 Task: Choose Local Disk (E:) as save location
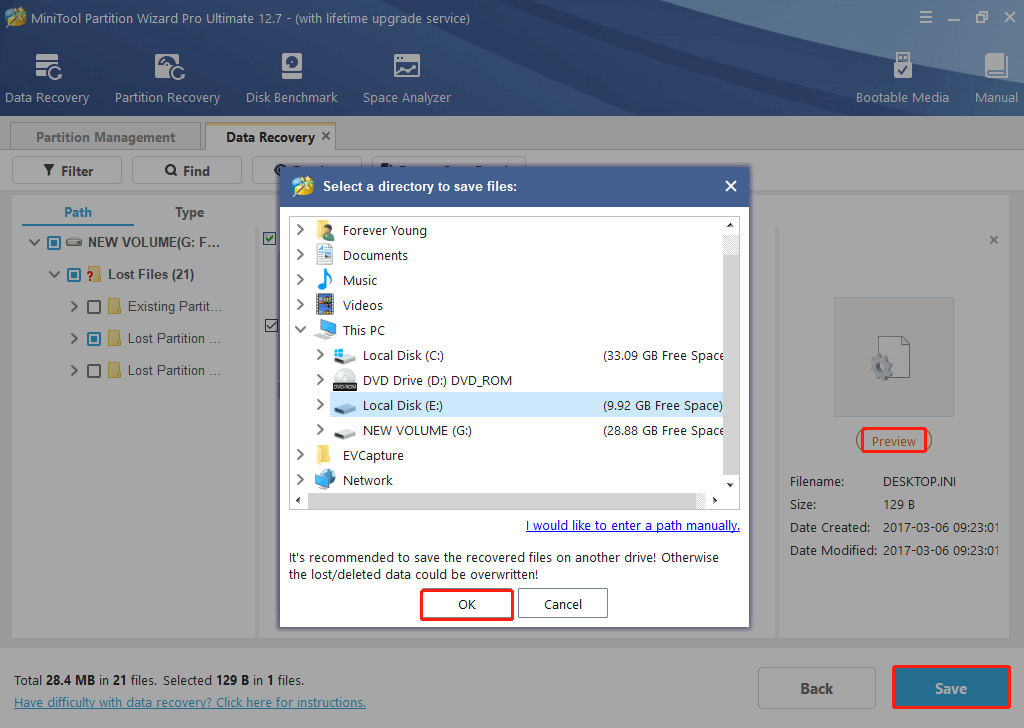[x=526, y=405]
